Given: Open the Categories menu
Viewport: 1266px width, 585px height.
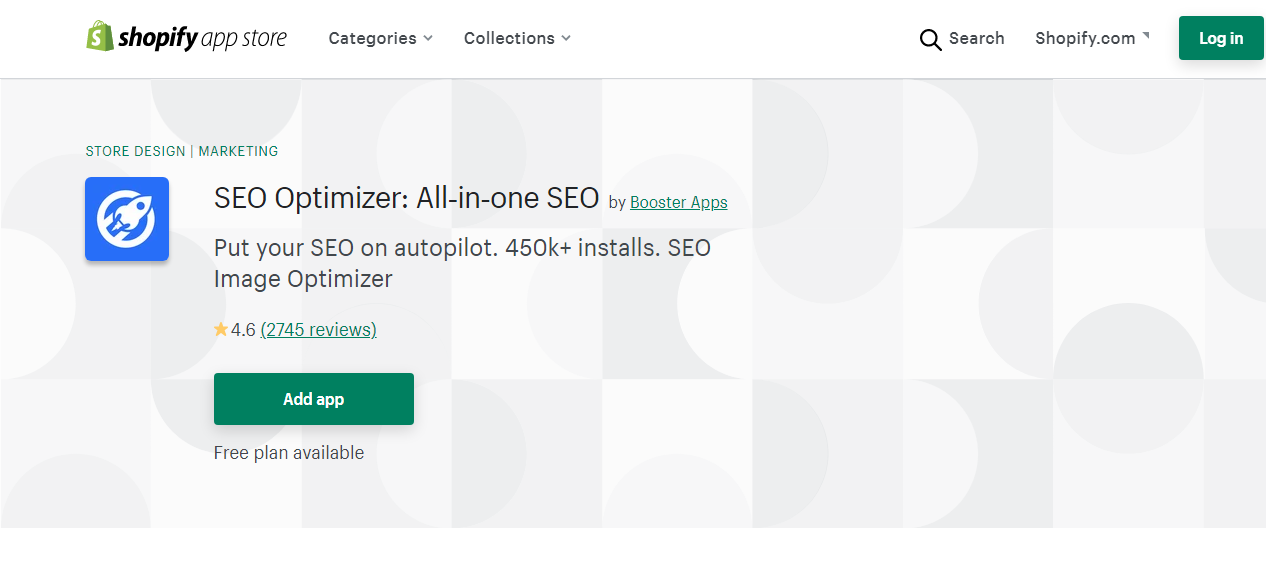Looking at the screenshot, I should [x=372, y=38].
